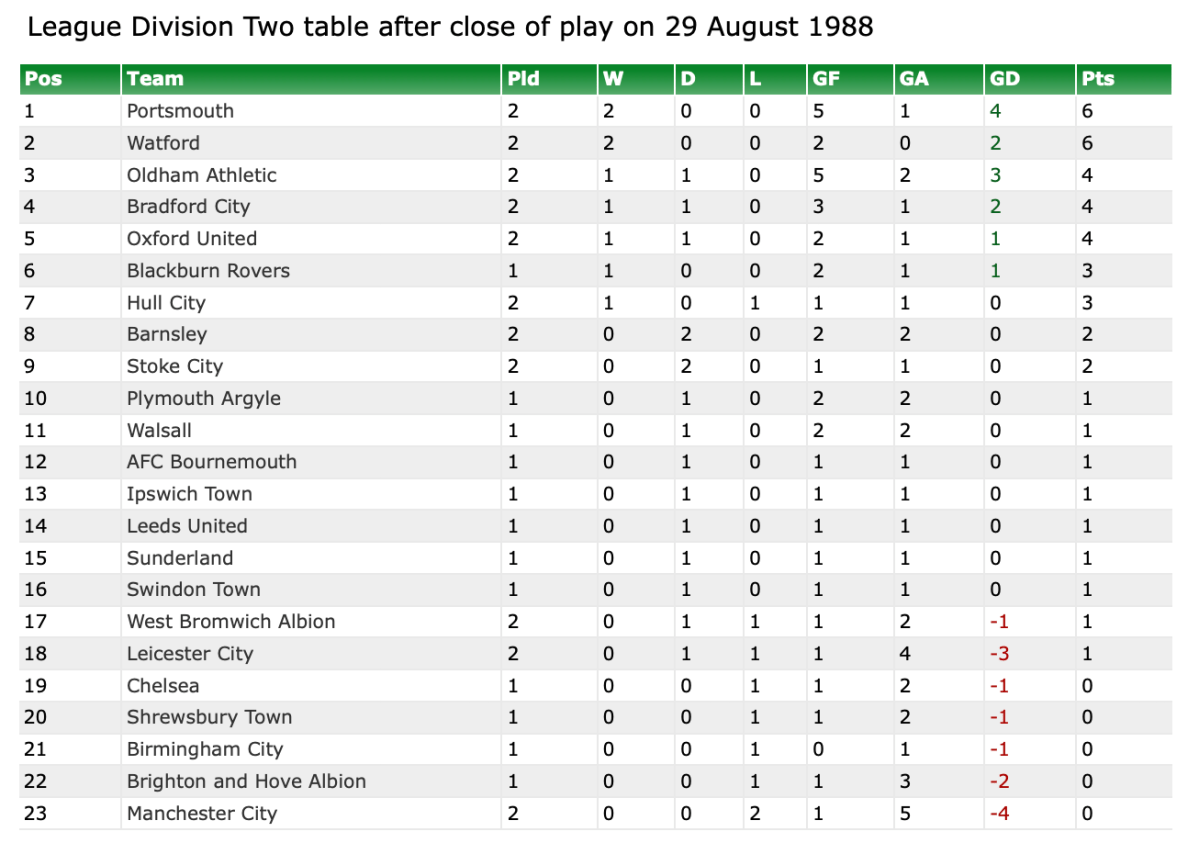The width and height of the screenshot is (1199, 843).
Task: Select Watford in the team column
Action: [x=163, y=143]
